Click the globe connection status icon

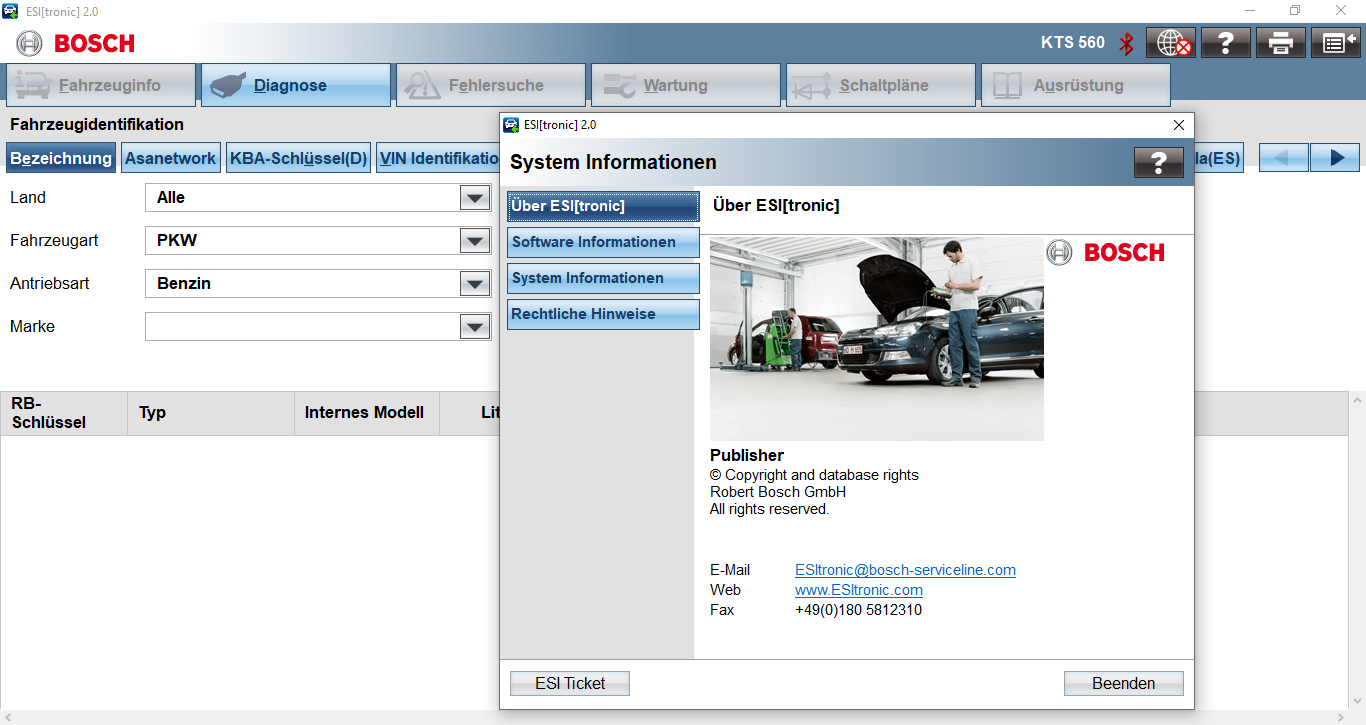pos(1170,43)
